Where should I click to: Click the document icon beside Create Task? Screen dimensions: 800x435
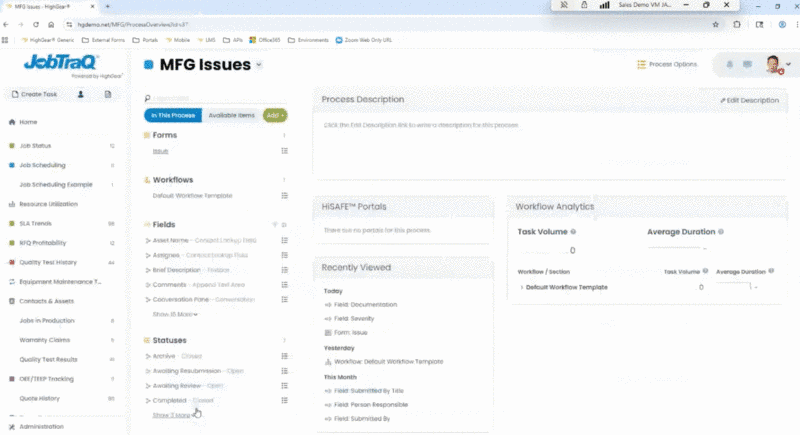108,94
